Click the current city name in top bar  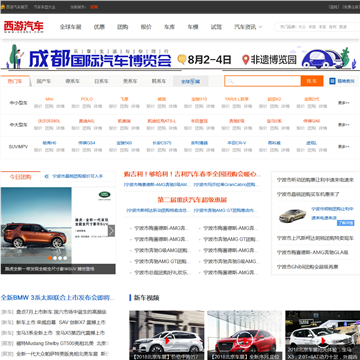(x=94, y=7)
